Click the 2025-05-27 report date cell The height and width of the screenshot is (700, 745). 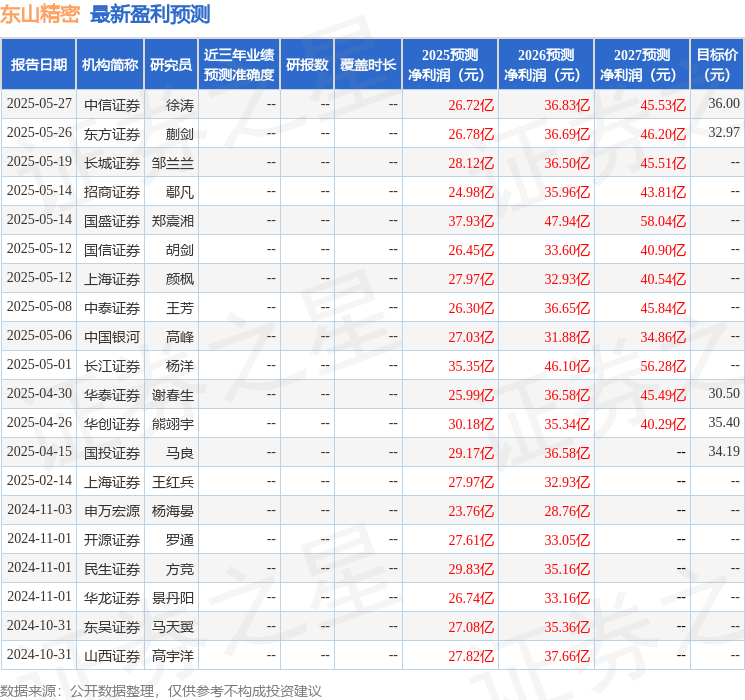(39, 104)
